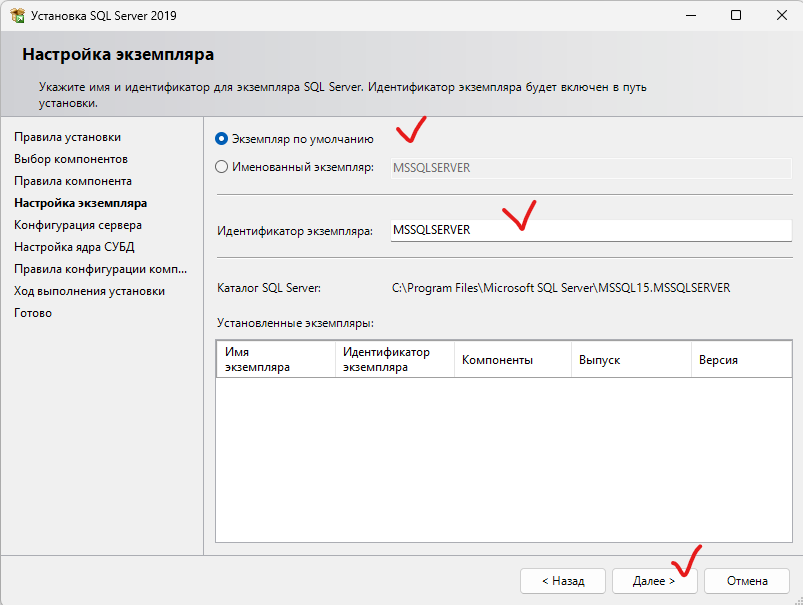The image size is (803, 605).
Task: Click the "Установленные экземпляры:" label
Action: click(295, 323)
